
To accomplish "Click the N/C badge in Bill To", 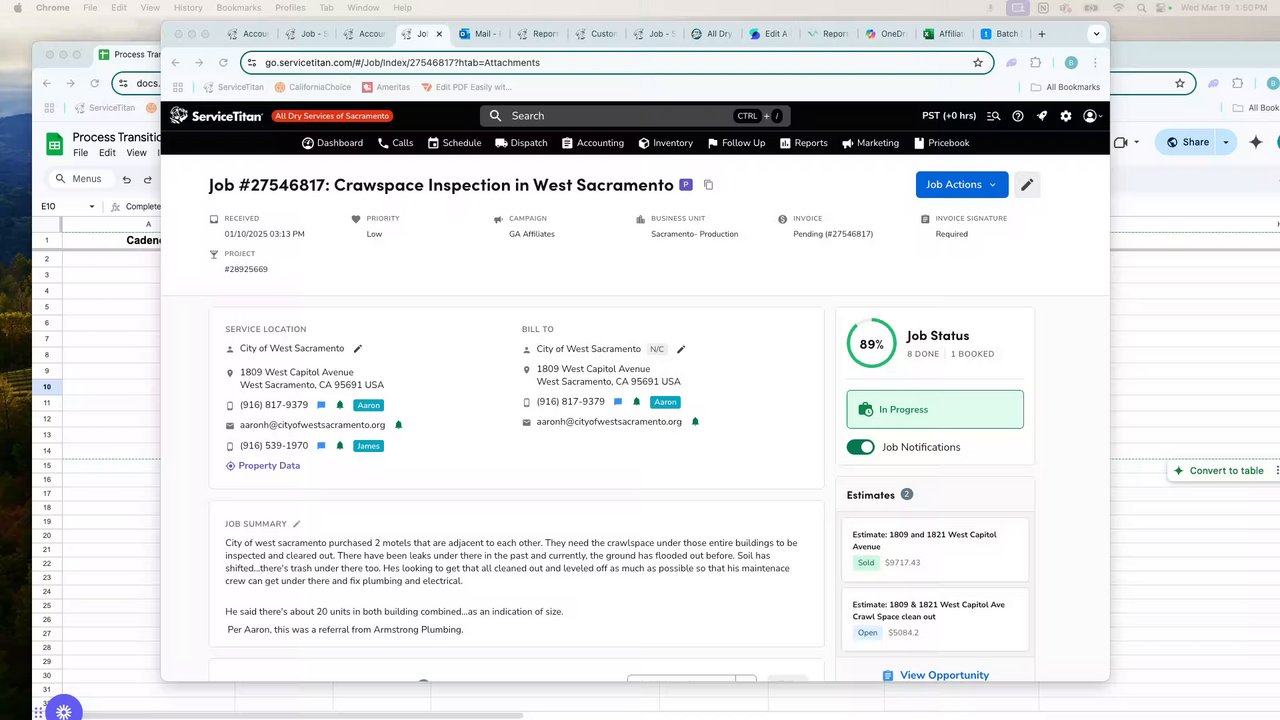I will [x=657, y=349].
